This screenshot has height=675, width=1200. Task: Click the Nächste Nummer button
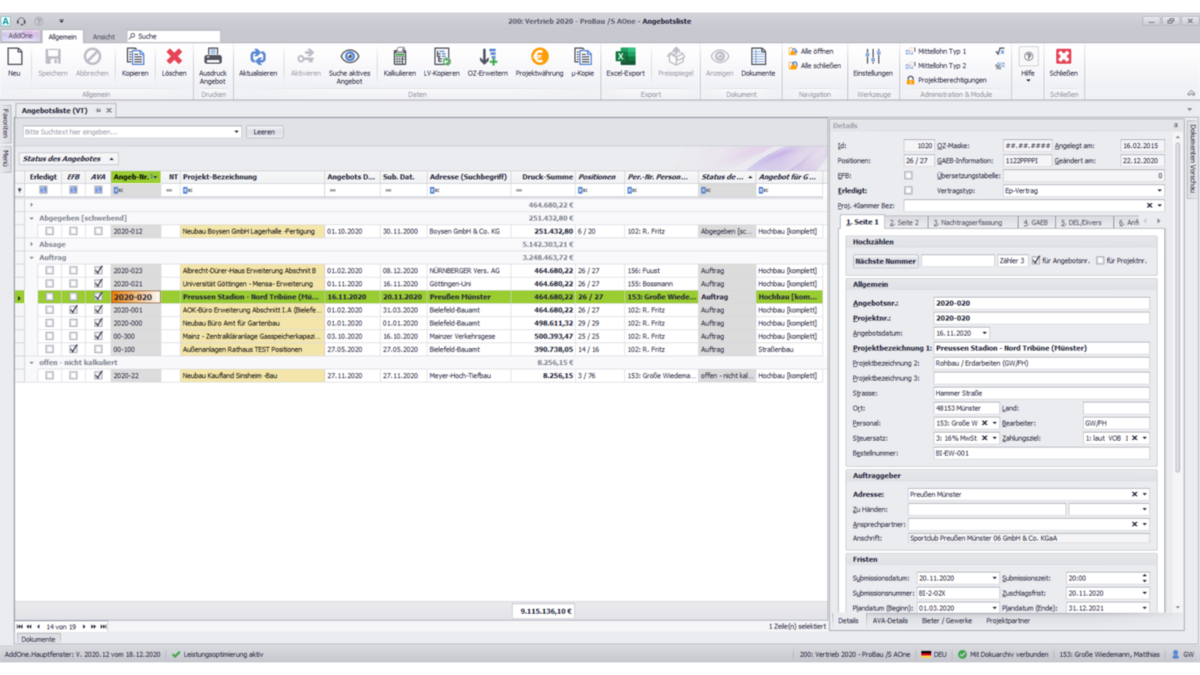(885, 261)
